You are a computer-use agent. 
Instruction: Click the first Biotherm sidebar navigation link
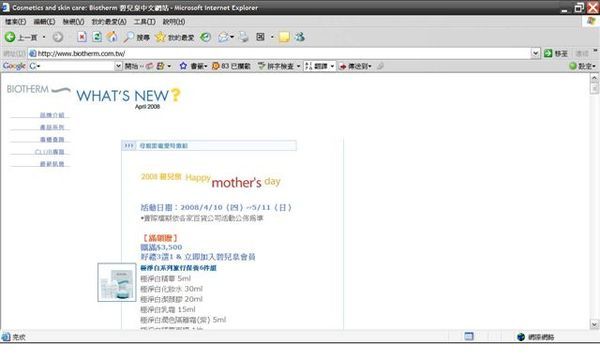52,115
